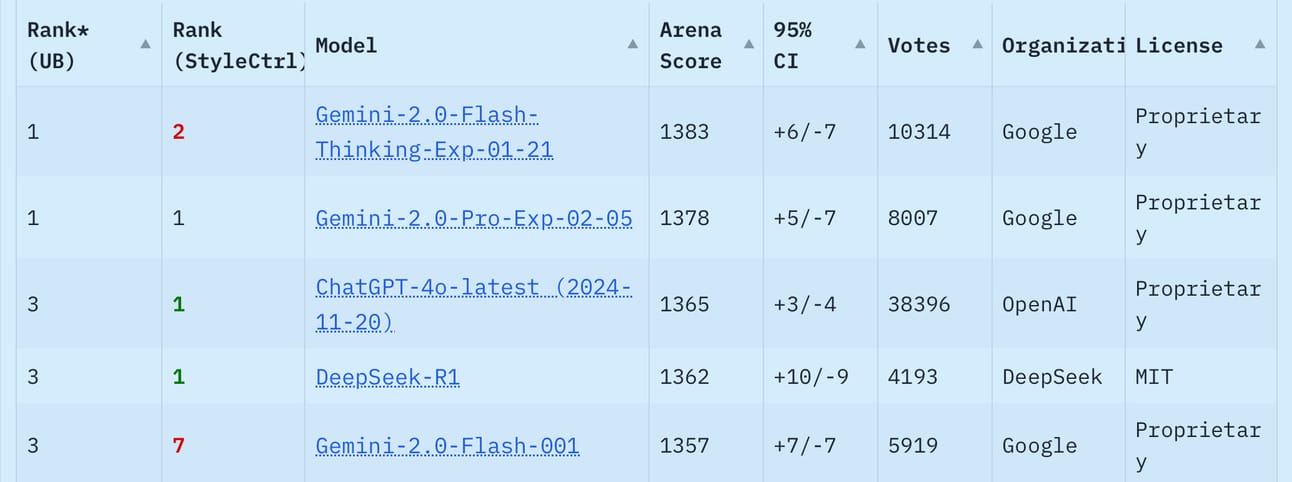The height and width of the screenshot is (482, 1292).
Task: Sort by 95% CI arrow icon
Action: 860,44
